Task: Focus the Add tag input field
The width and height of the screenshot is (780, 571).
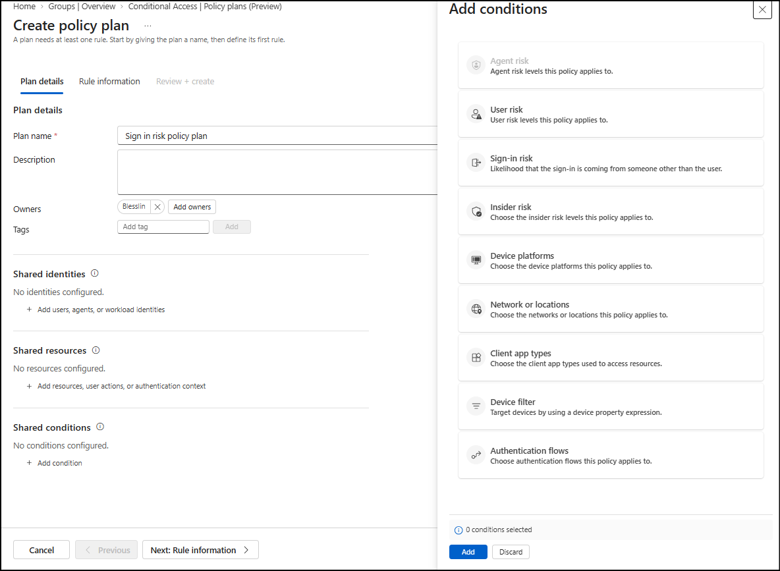Action: [163, 227]
